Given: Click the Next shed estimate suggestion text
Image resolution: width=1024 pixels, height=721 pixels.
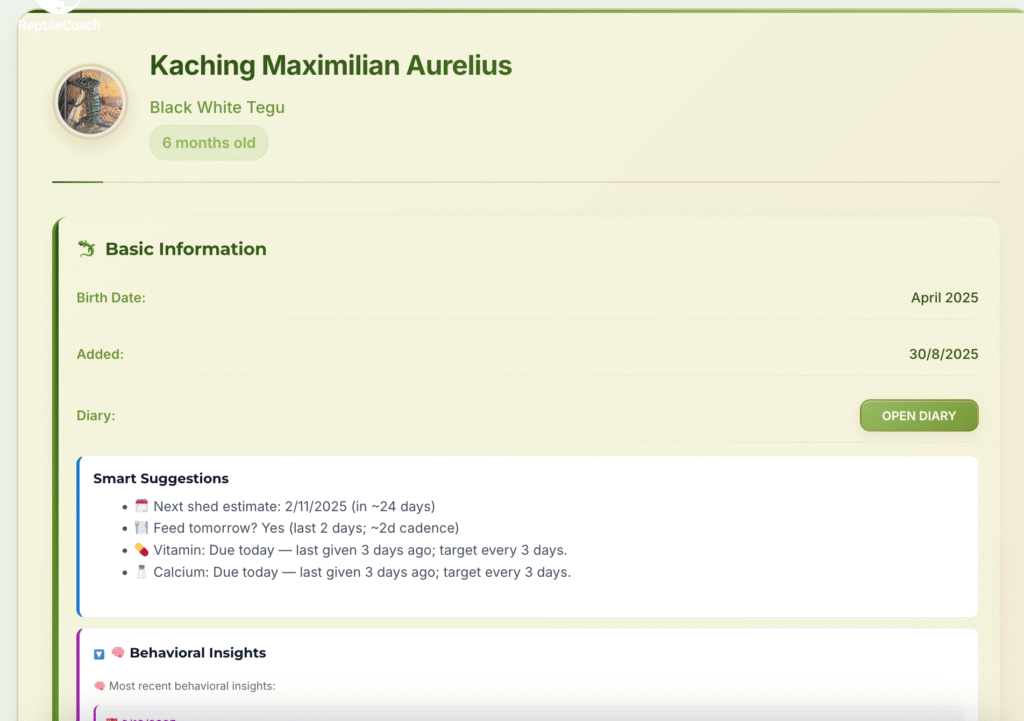Looking at the screenshot, I should coord(294,506).
